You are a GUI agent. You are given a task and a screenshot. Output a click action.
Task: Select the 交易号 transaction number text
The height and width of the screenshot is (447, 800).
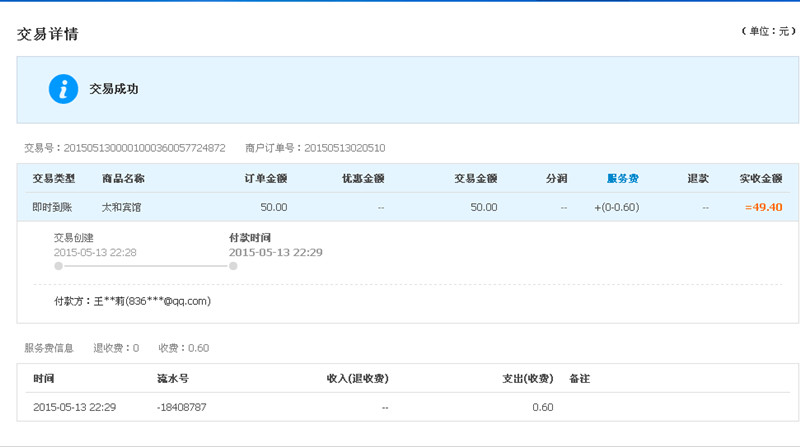click(x=144, y=148)
